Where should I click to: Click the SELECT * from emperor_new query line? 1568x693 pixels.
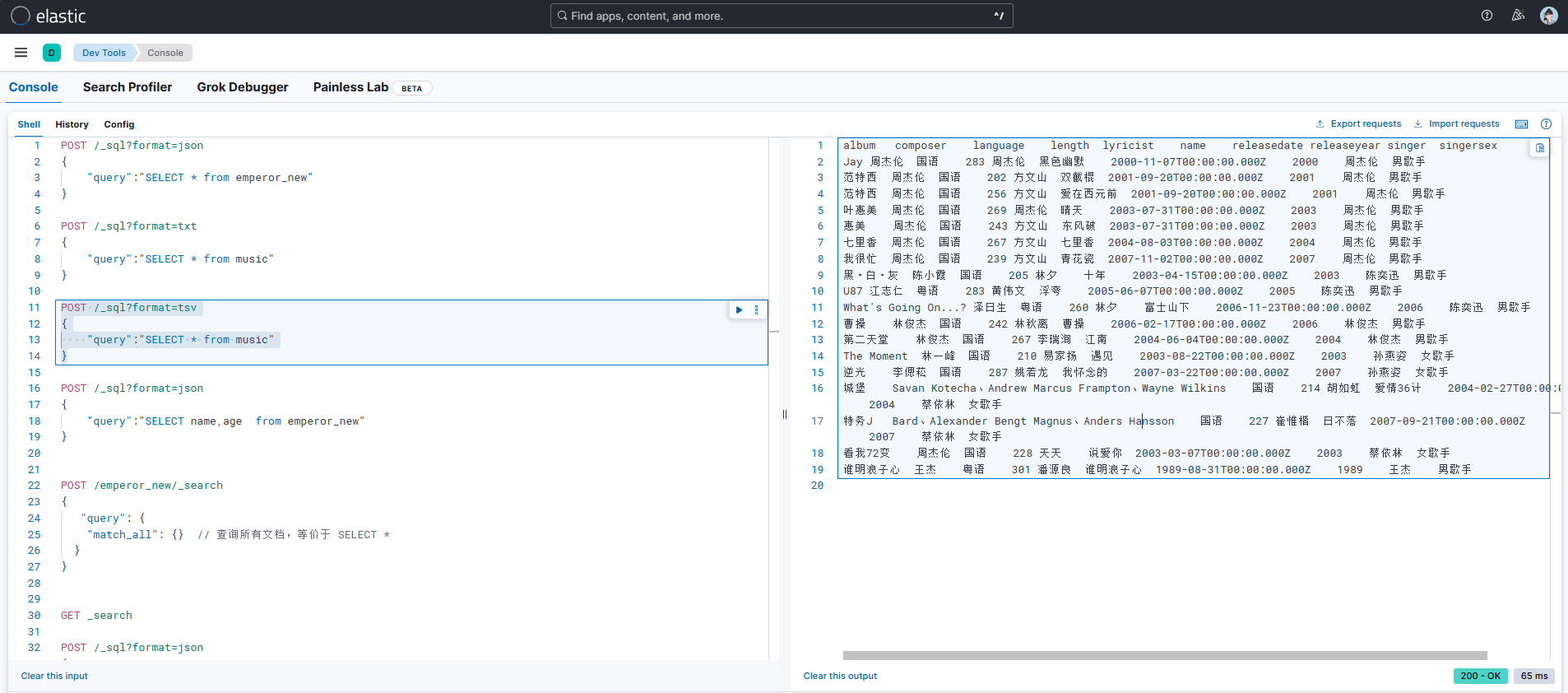pyautogui.click(x=200, y=178)
